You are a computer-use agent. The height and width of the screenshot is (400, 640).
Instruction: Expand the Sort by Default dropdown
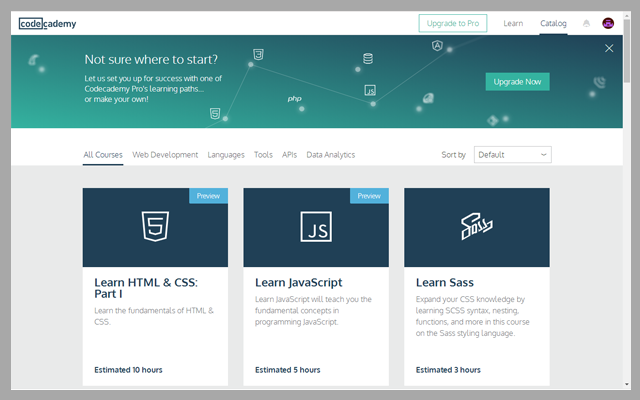[512, 155]
